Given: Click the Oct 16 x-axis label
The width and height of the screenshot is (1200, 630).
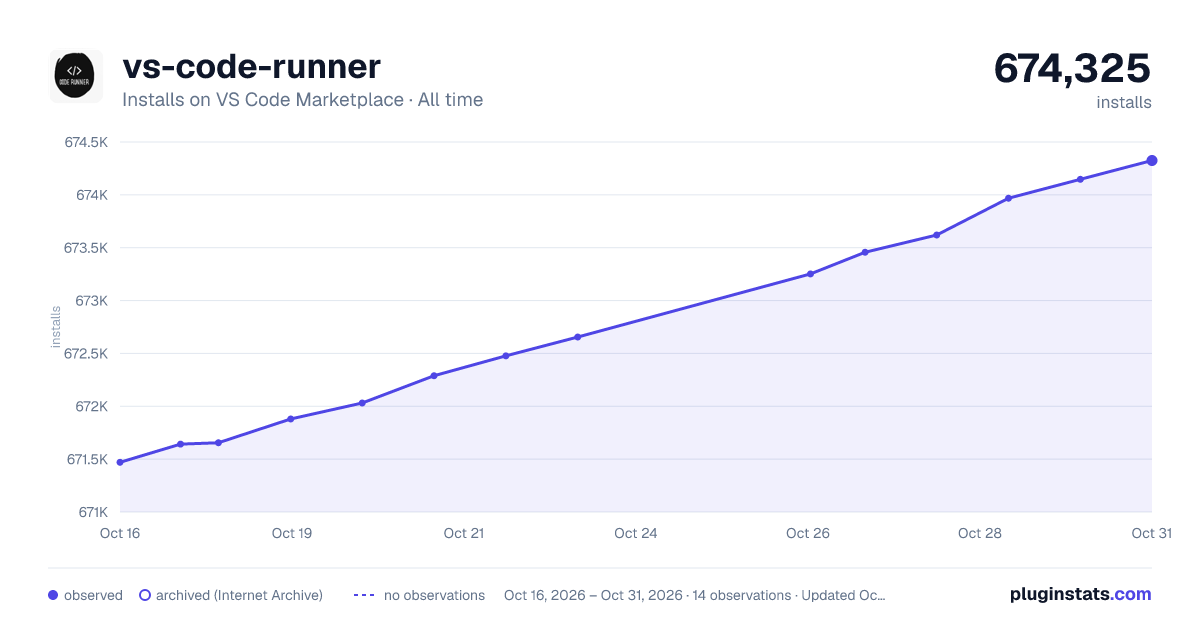Looking at the screenshot, I should 120,533.
